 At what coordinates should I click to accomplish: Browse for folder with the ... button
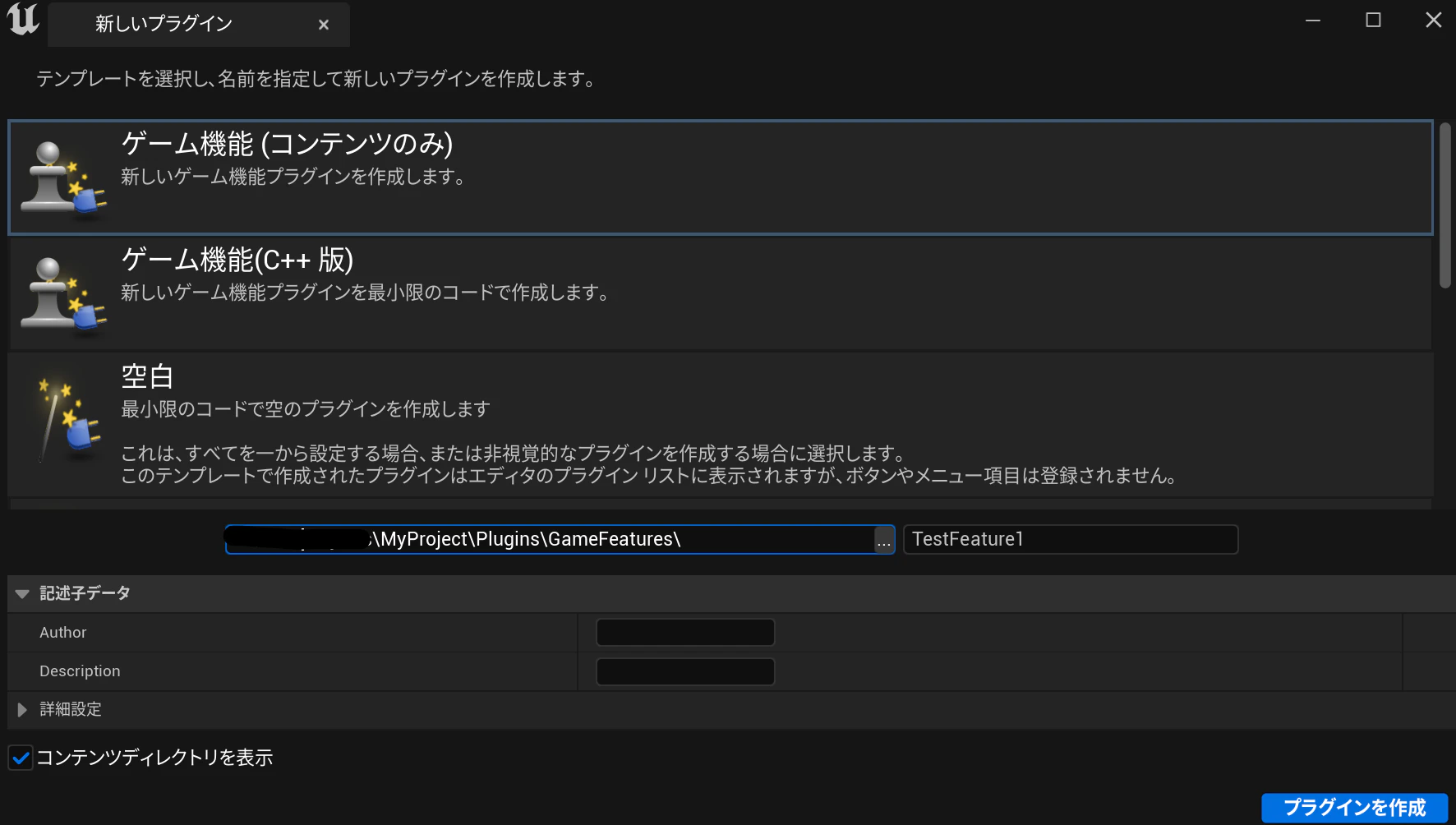[x=884, y=540]
